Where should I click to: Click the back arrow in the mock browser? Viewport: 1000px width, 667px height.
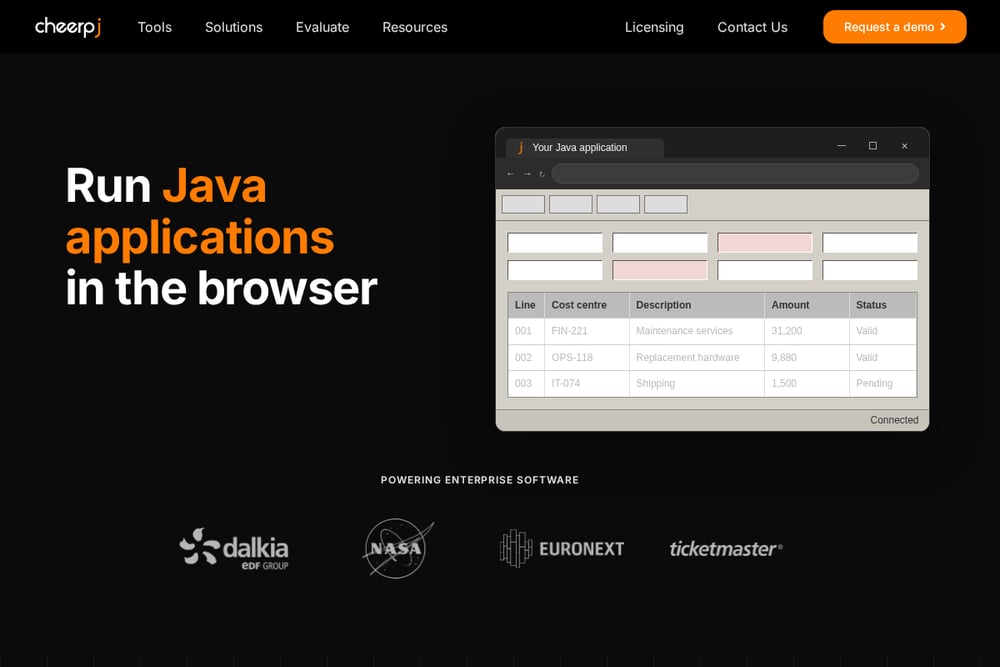coord(510,173)
